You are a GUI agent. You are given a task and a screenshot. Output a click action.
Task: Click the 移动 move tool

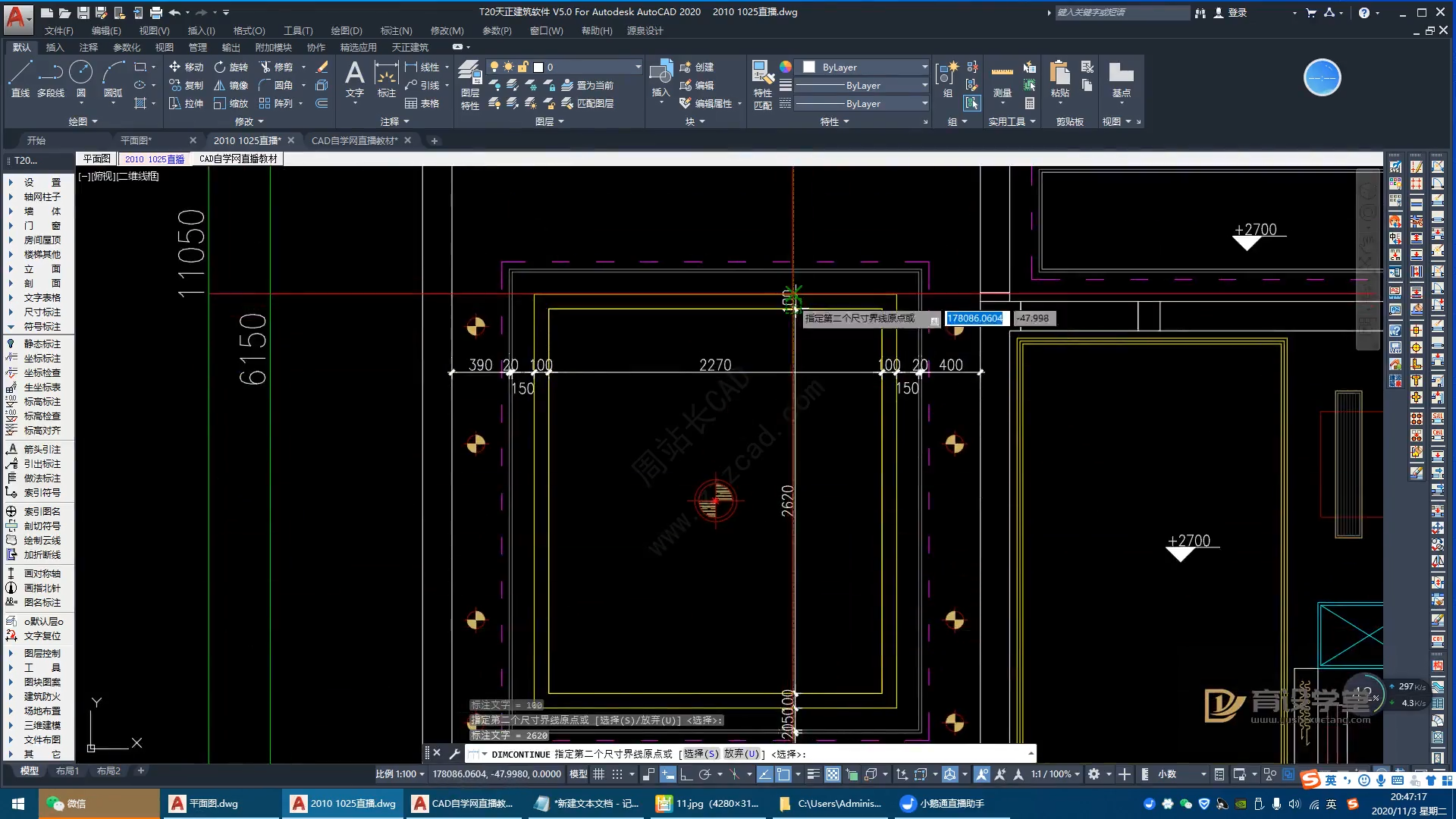187,67
